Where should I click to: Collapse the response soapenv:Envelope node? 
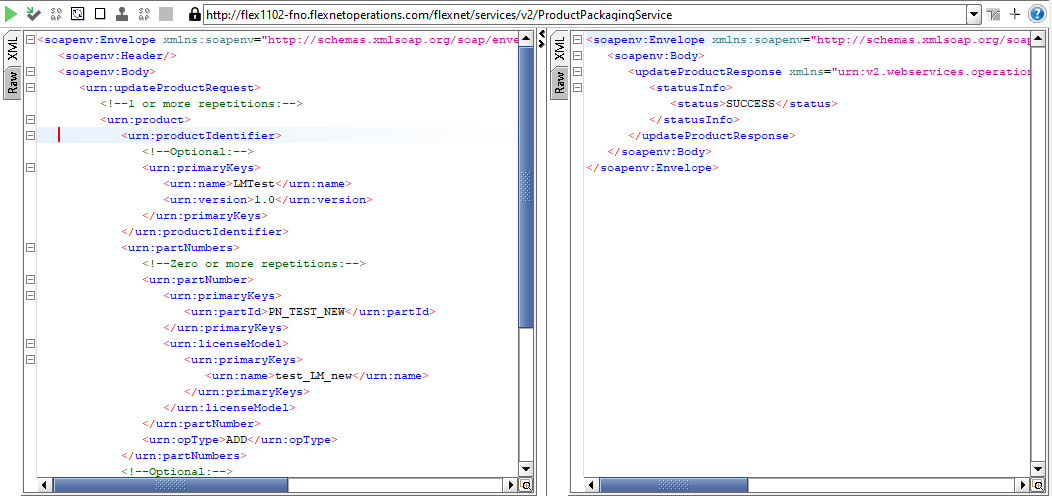[577, 40]
